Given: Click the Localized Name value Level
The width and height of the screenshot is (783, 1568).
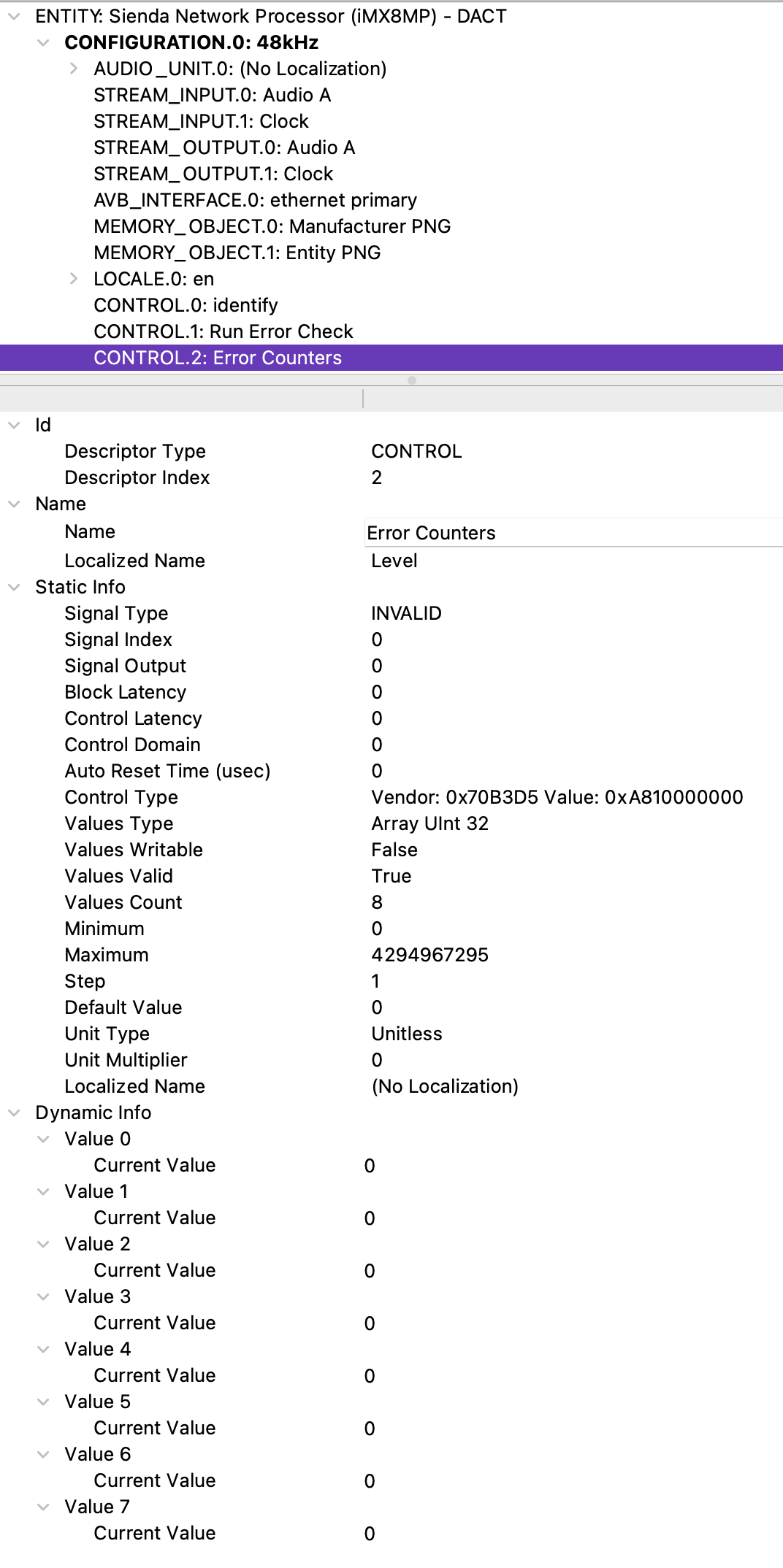Looking at the screenshot, I should click(x=394, y=561).
